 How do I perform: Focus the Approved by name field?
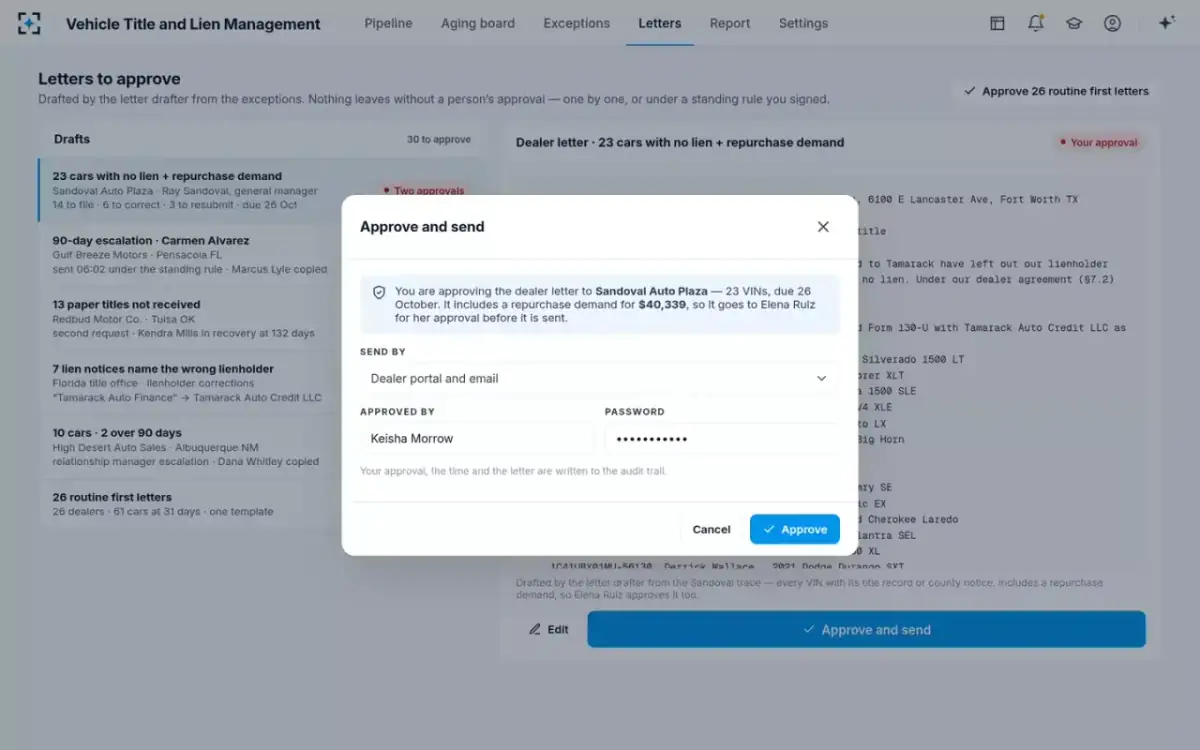477,439
